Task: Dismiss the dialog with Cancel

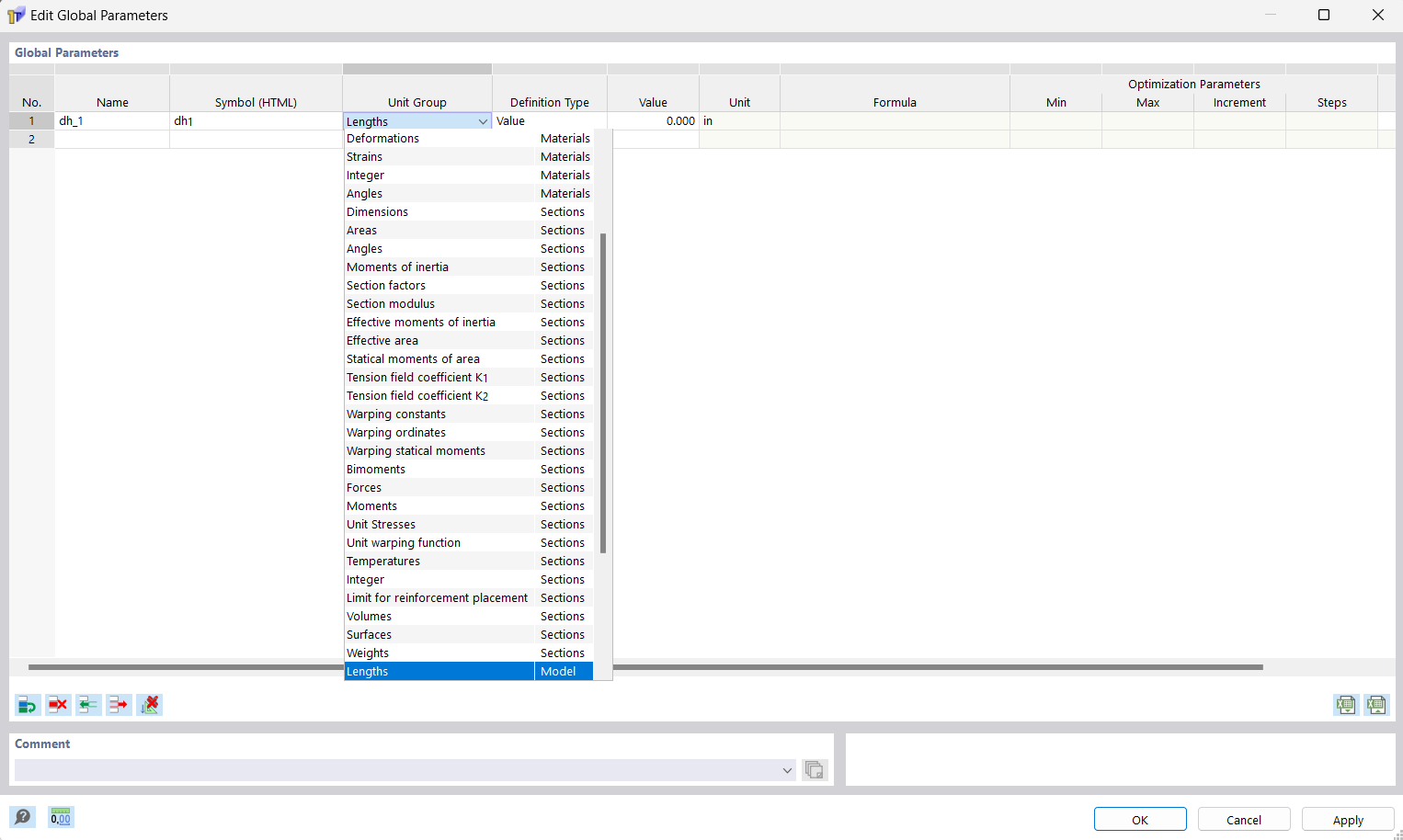Action: click(x=1244, y=819)
